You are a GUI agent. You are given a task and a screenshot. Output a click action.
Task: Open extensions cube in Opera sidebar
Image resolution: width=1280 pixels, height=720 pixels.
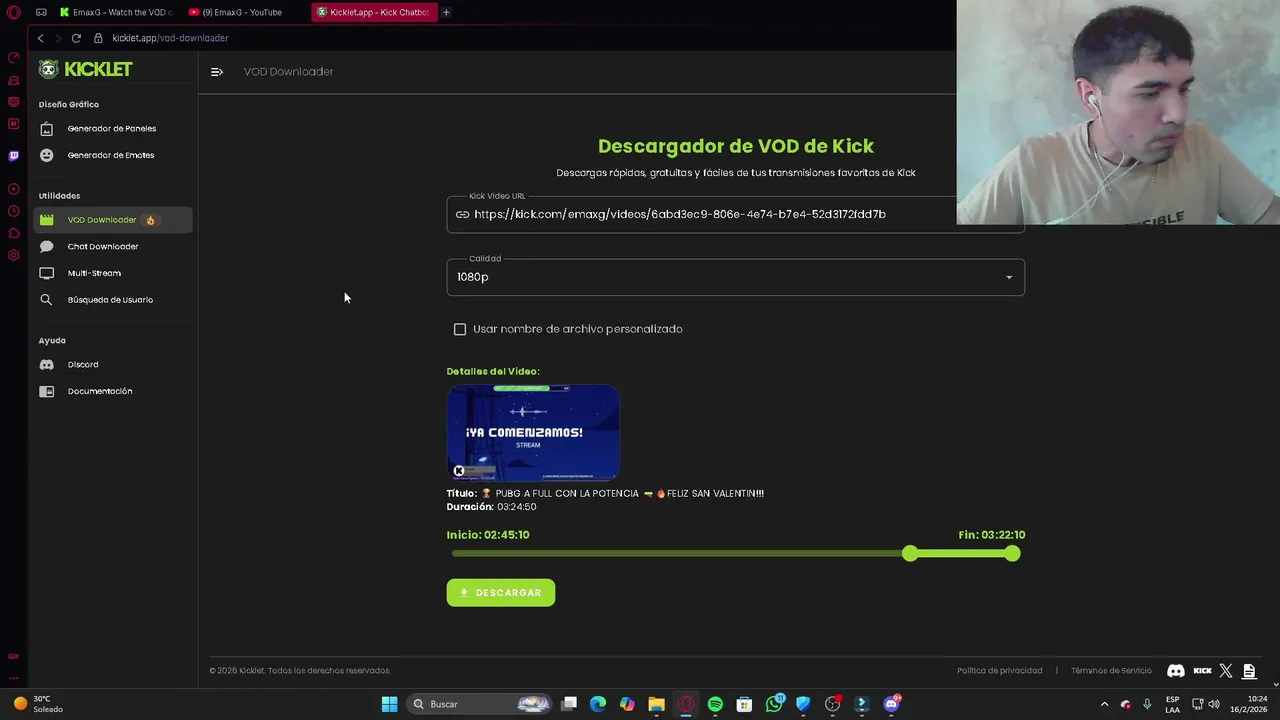[x=14, y=233]
